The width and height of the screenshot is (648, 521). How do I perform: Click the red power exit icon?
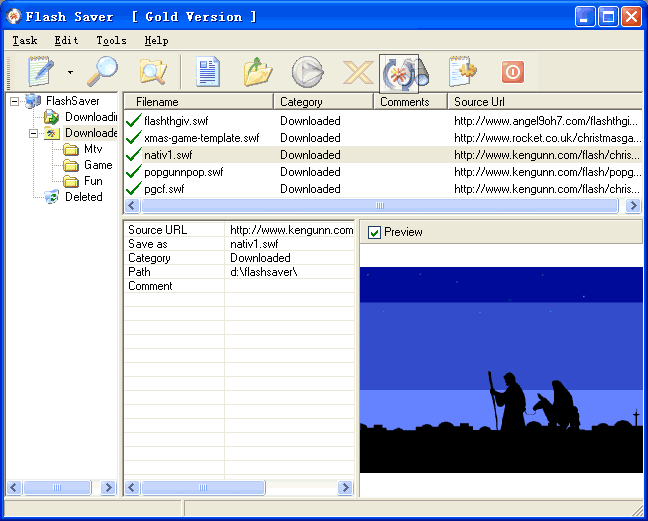pos(513,72)
